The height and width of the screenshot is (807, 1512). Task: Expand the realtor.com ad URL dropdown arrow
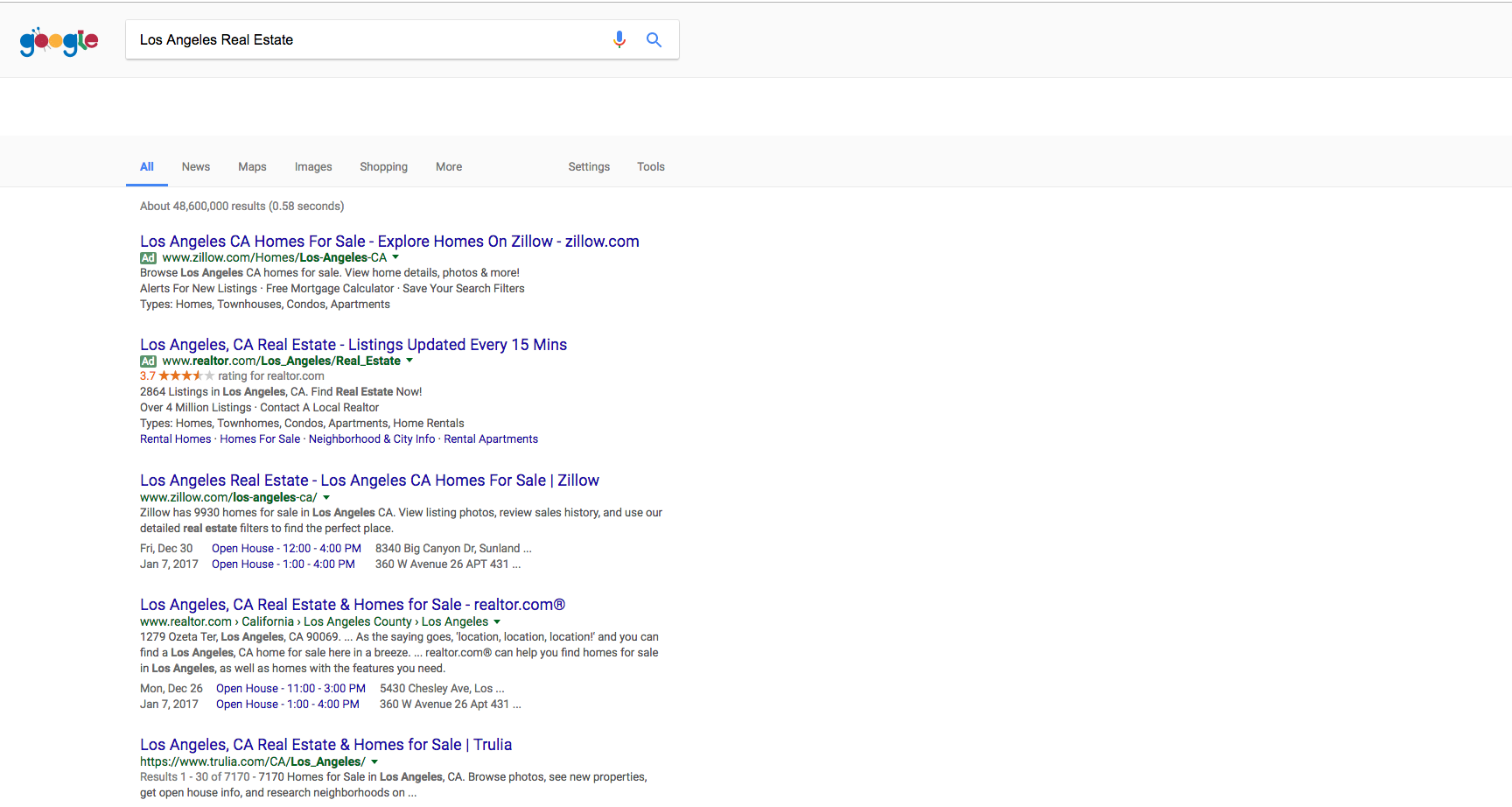click(409, 361)
